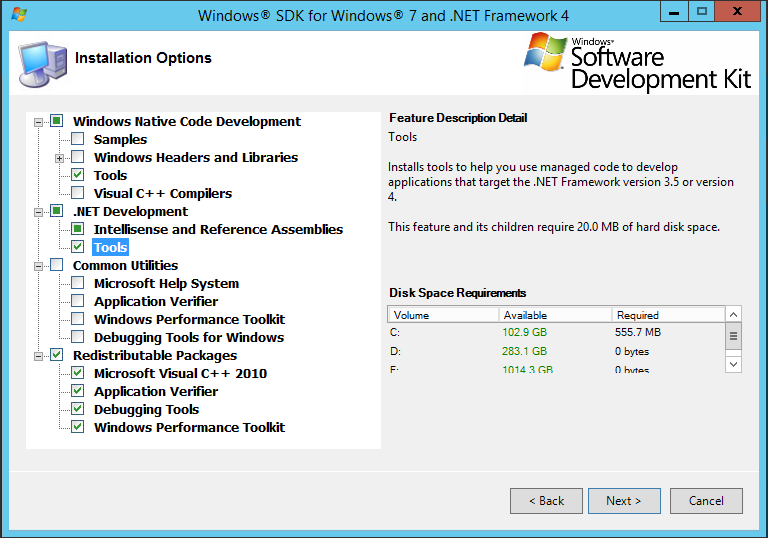Collapse the Redistributable Packages node
Viewport: 768px width, 538px height.
click(x=38, y=356)
